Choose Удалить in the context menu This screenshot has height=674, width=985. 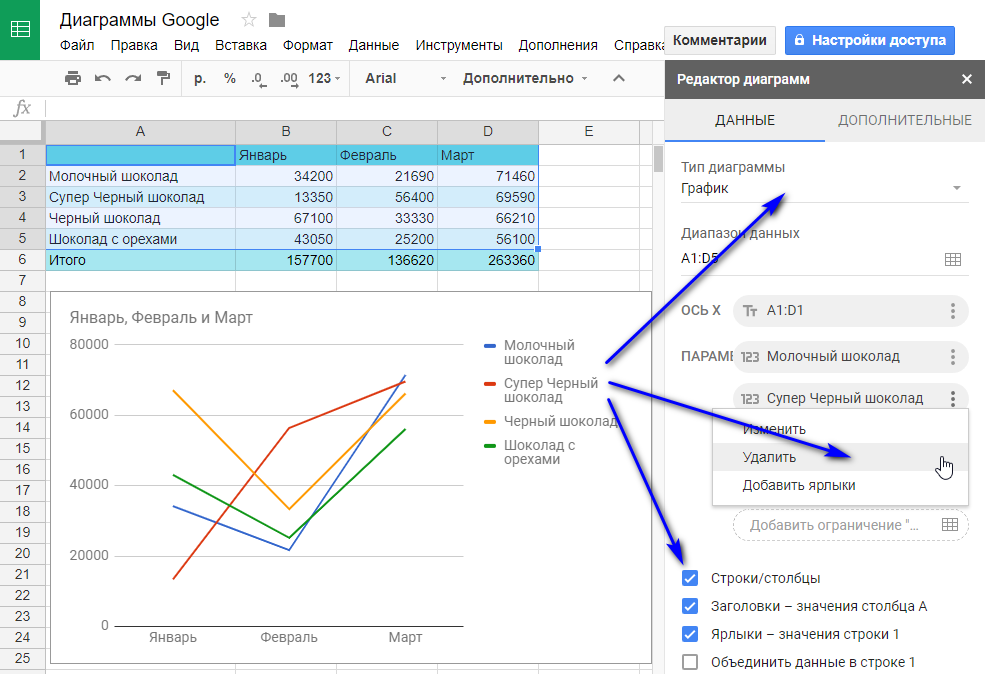click(840, 457)
